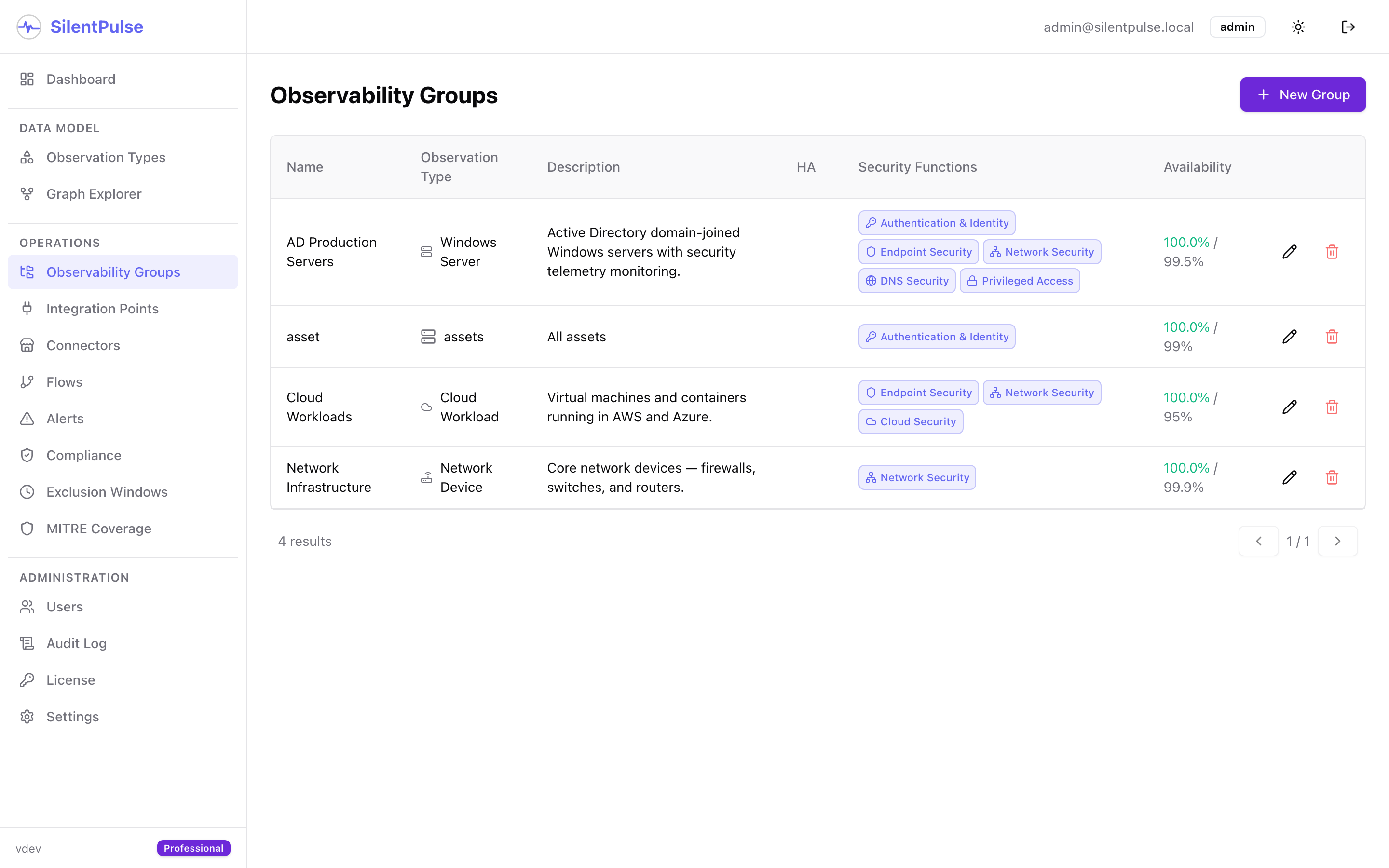Click the admin@silentpulse.local email text
Viewport: 1389px width, 868px height.
point(1118,27)
